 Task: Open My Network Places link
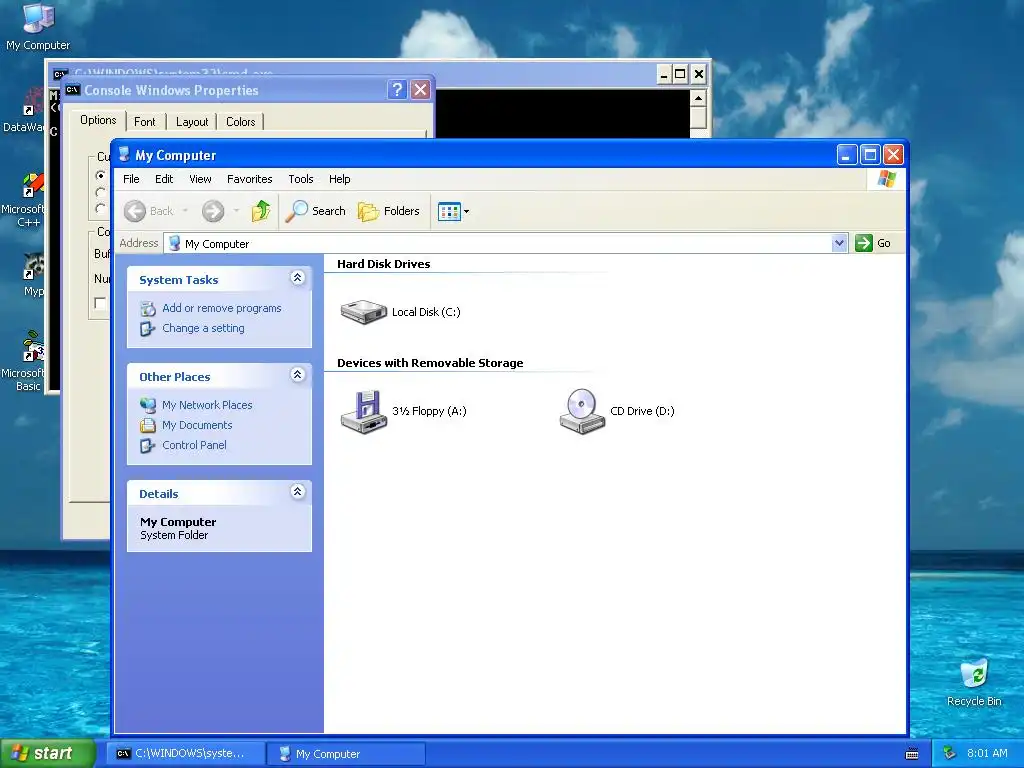pos(207,405)
